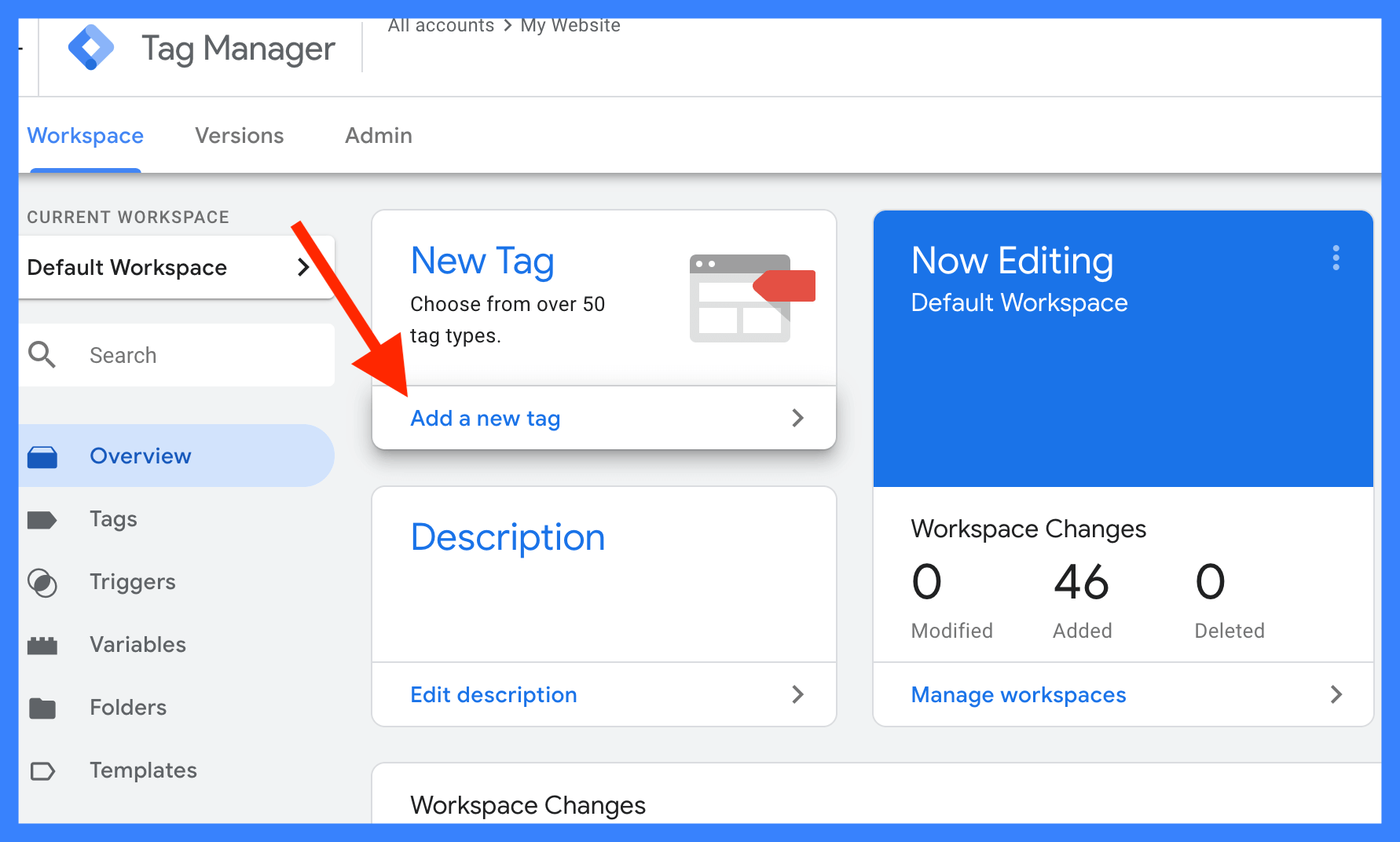Open the three-dot menu on Now Editing card
This screenshot has height=842, width=1400.
1336,258
